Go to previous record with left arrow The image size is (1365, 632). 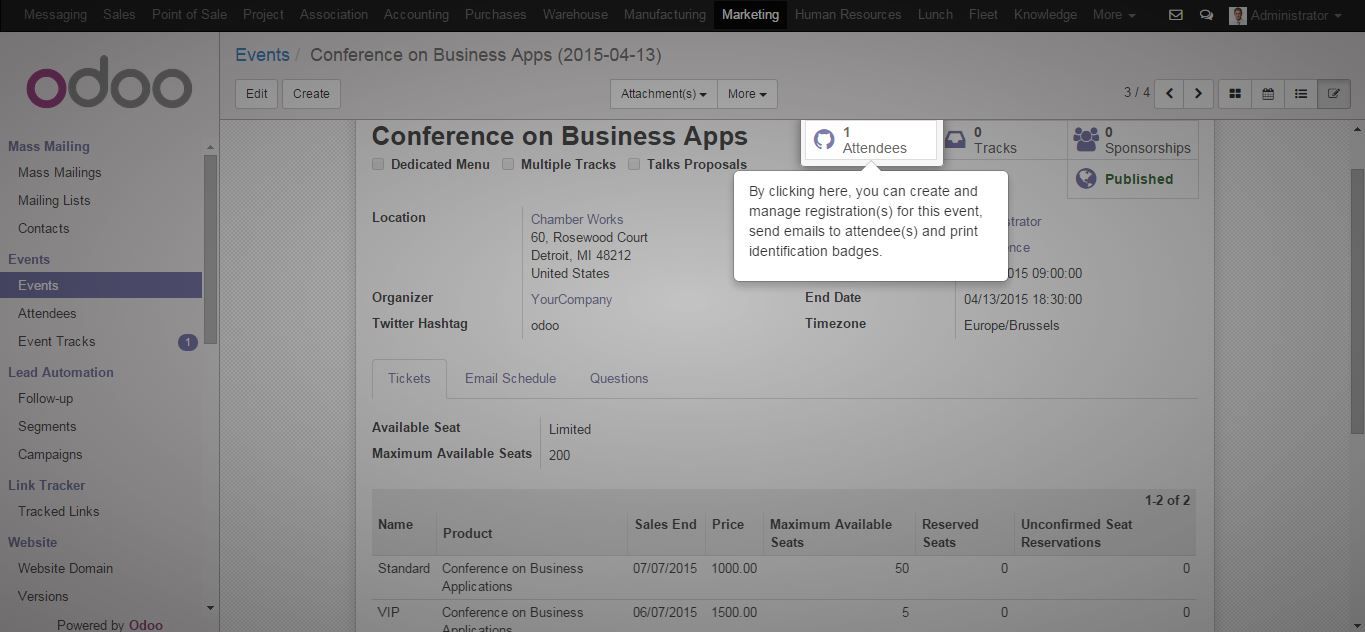1169,93
